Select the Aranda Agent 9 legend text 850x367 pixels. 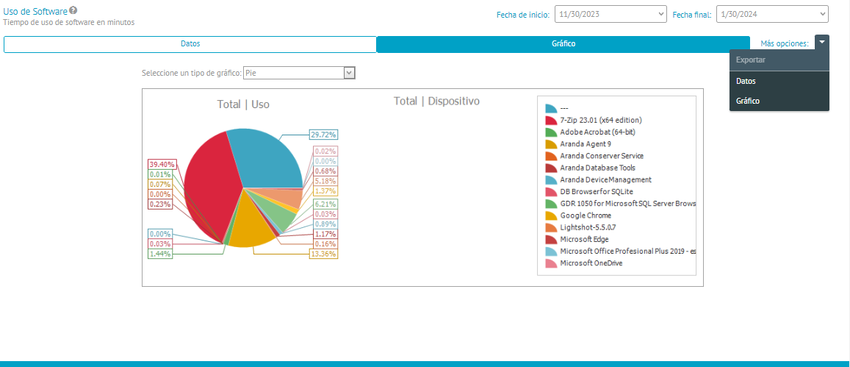[x=585, y=144]
